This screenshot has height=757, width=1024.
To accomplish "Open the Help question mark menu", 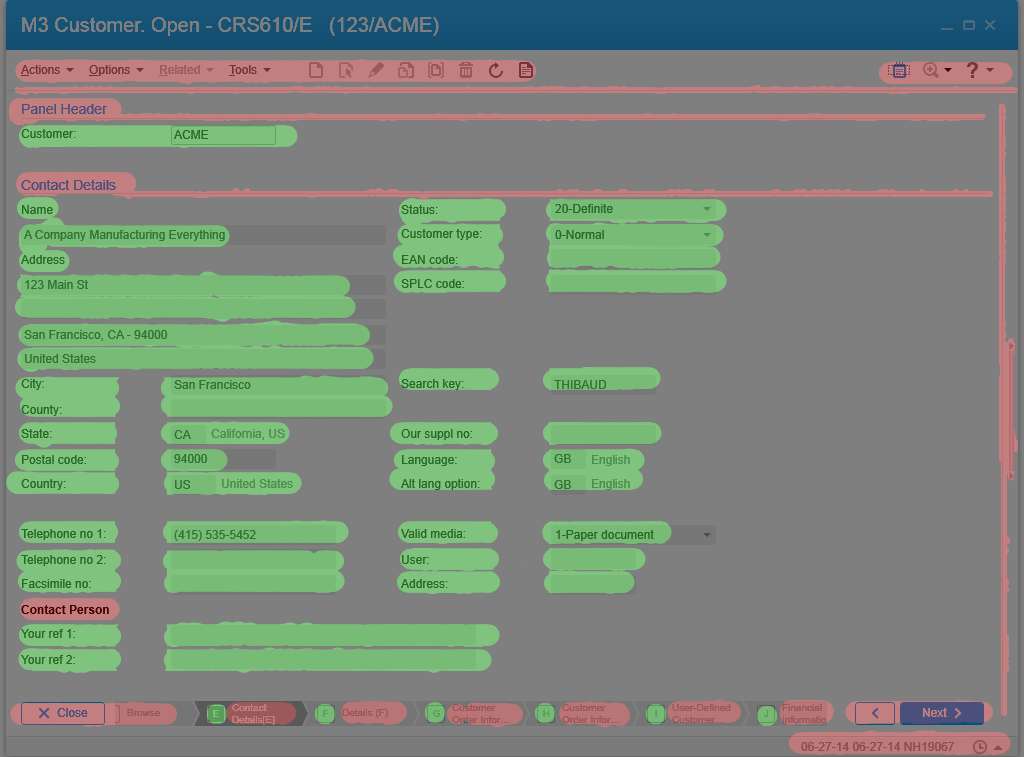I will pos(972,70).
